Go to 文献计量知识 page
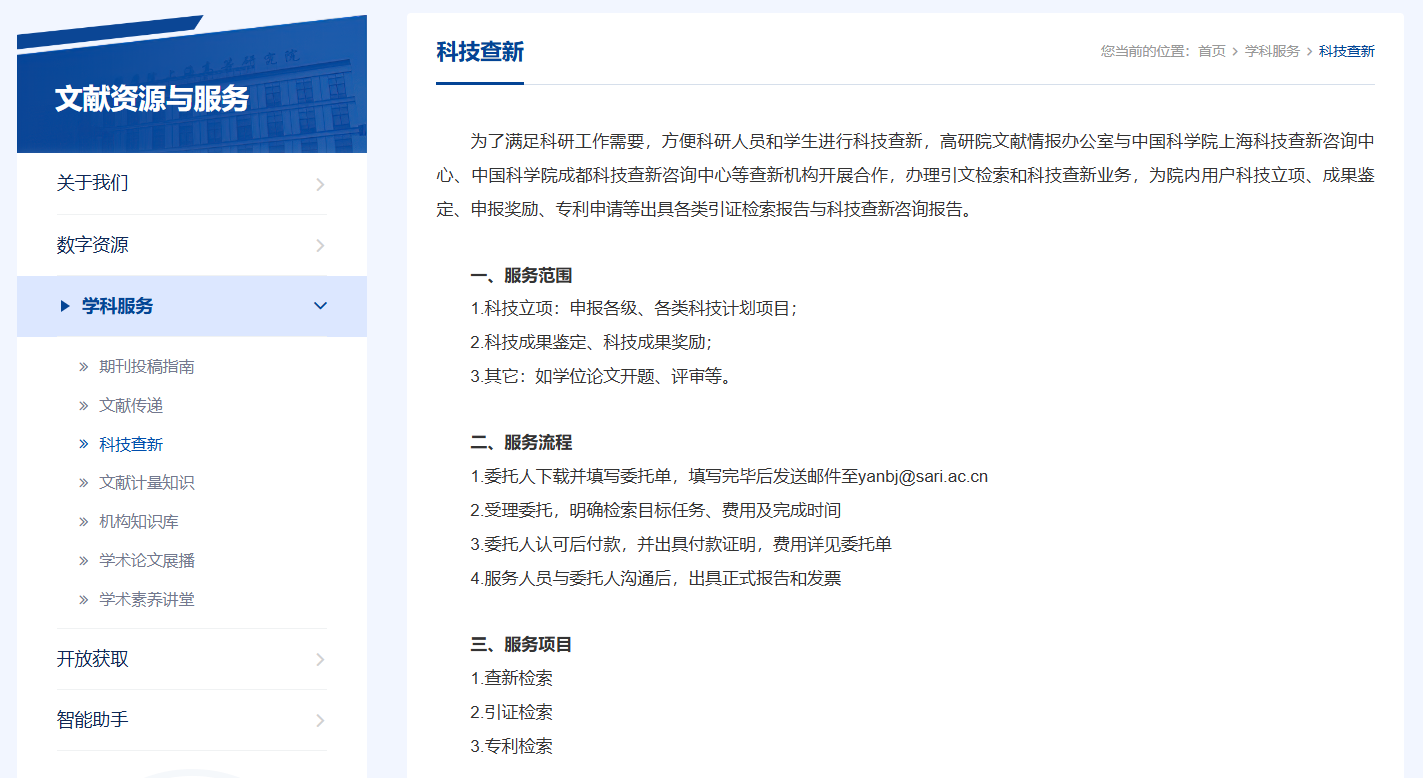Image resolution: width=1423 pixels, height=778 pixels. pos(146,483)
